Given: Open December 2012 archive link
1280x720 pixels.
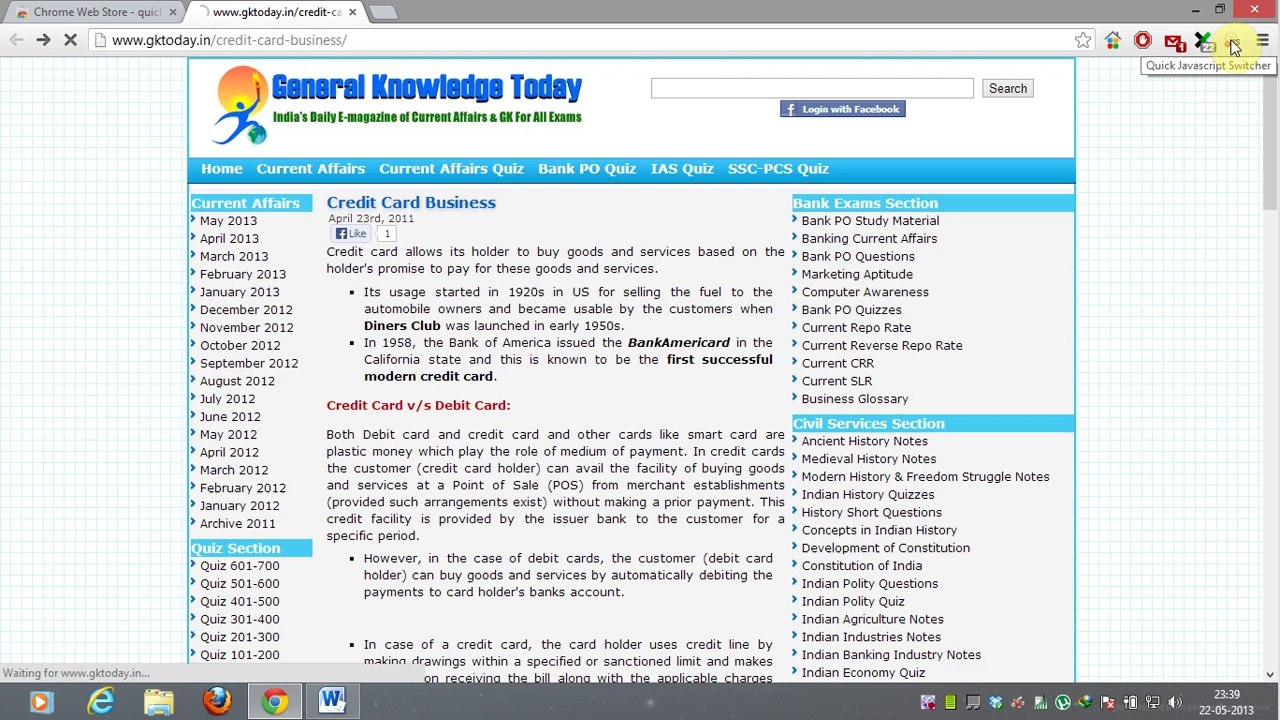Looking at the screenshot, I should pos(246,310).
